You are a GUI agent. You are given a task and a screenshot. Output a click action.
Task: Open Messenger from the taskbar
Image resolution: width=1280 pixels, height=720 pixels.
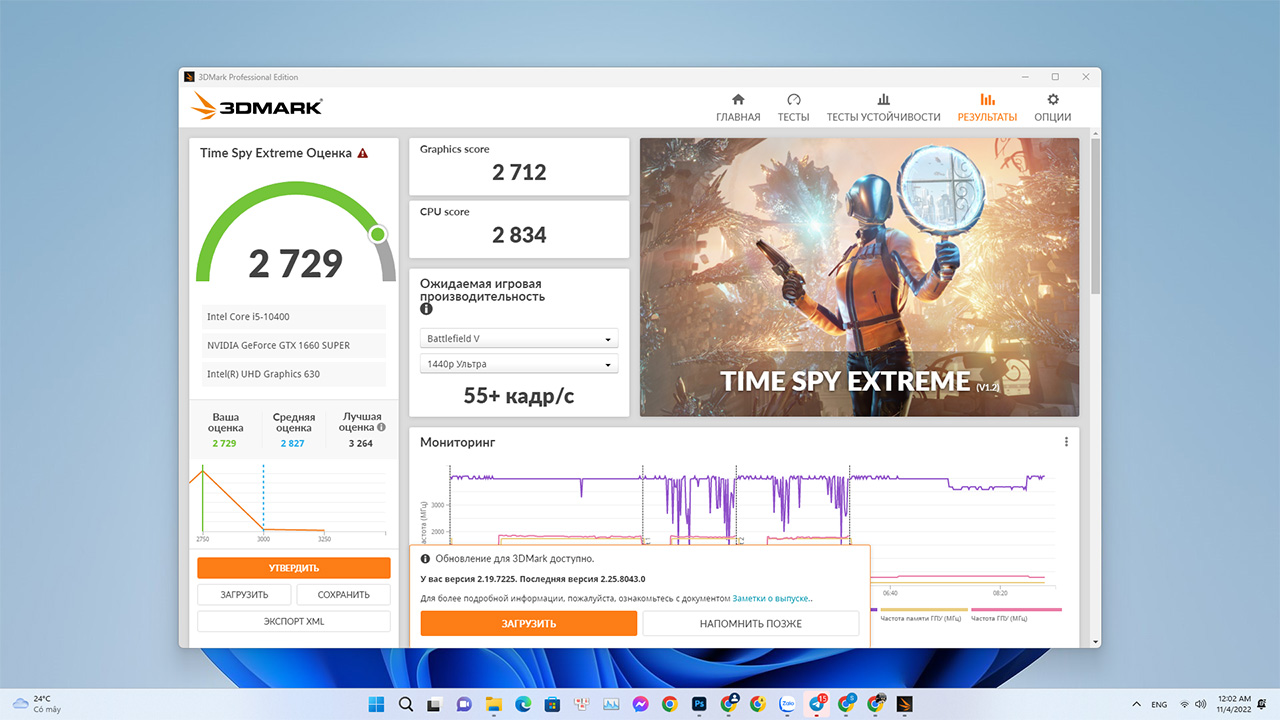pos(640,704)
